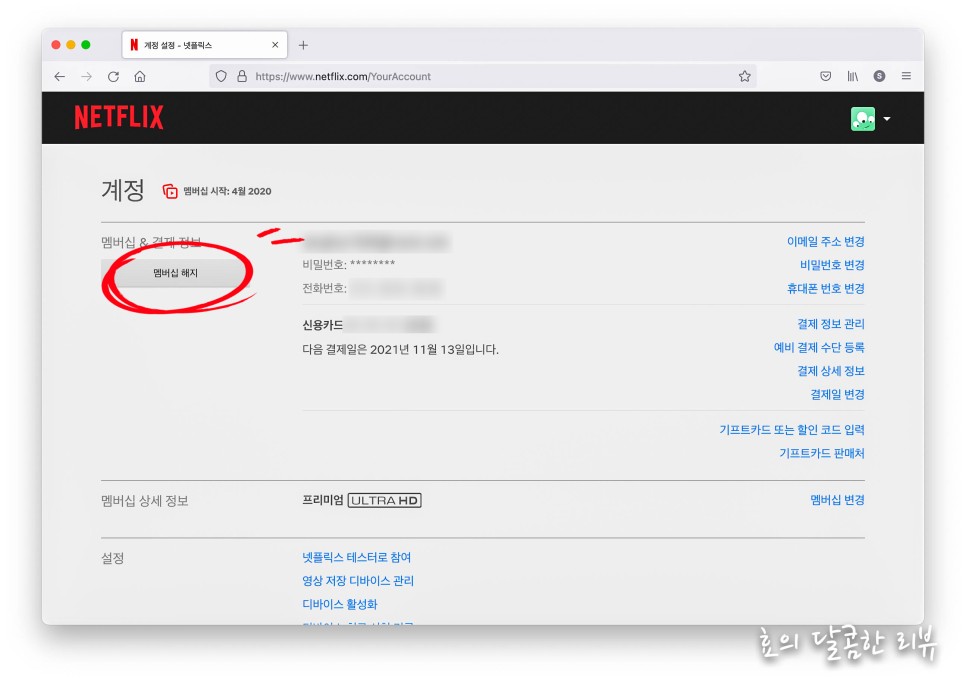Close the 계정 설정 - 넷플릭스 tab

pyautogui.click(x=275, y=45)
